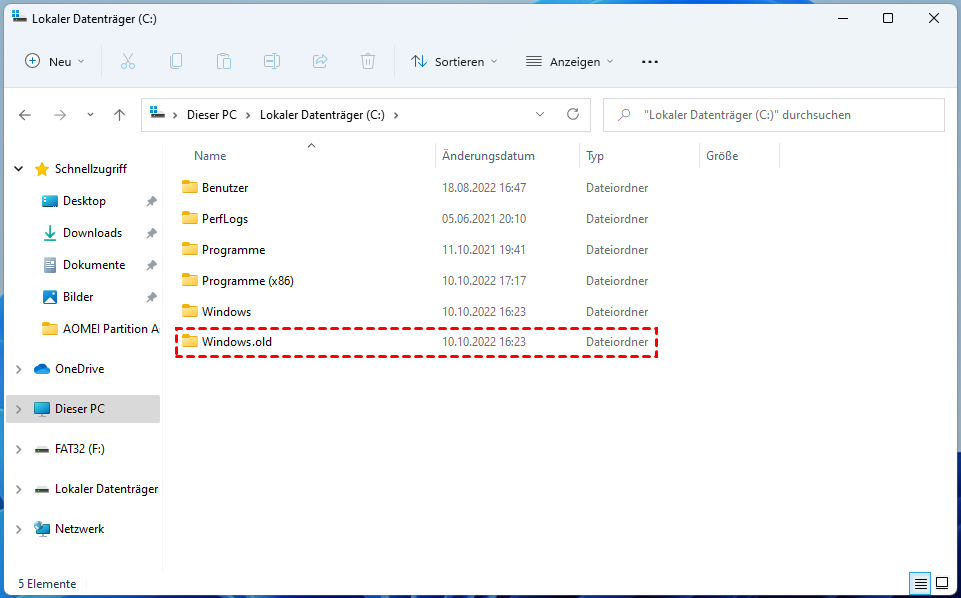Open the three-dots more options menu
This screenshot has width=961, height=598.
(650, 62)
